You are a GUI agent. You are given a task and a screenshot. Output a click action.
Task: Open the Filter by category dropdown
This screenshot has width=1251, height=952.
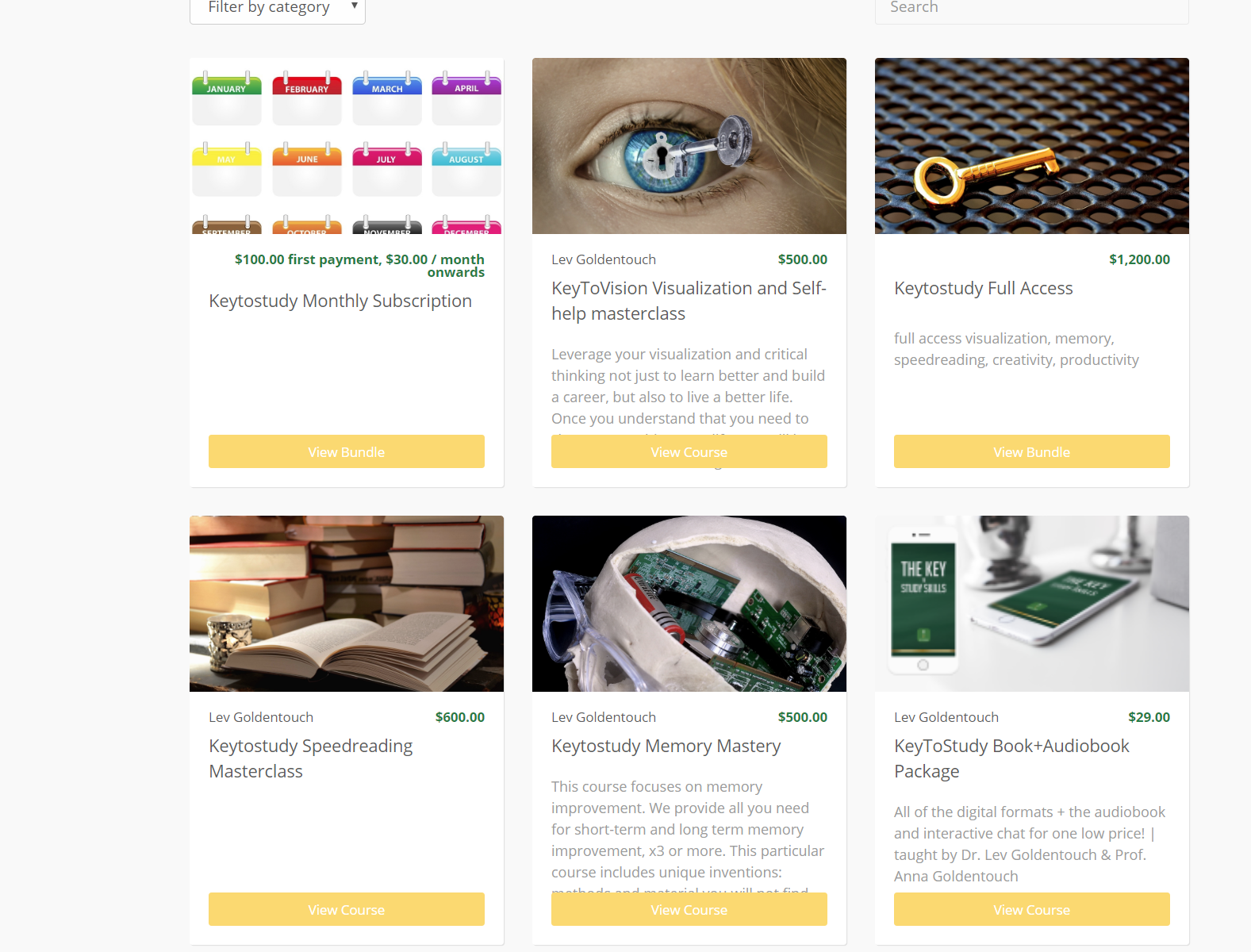[x=277, y=10]
